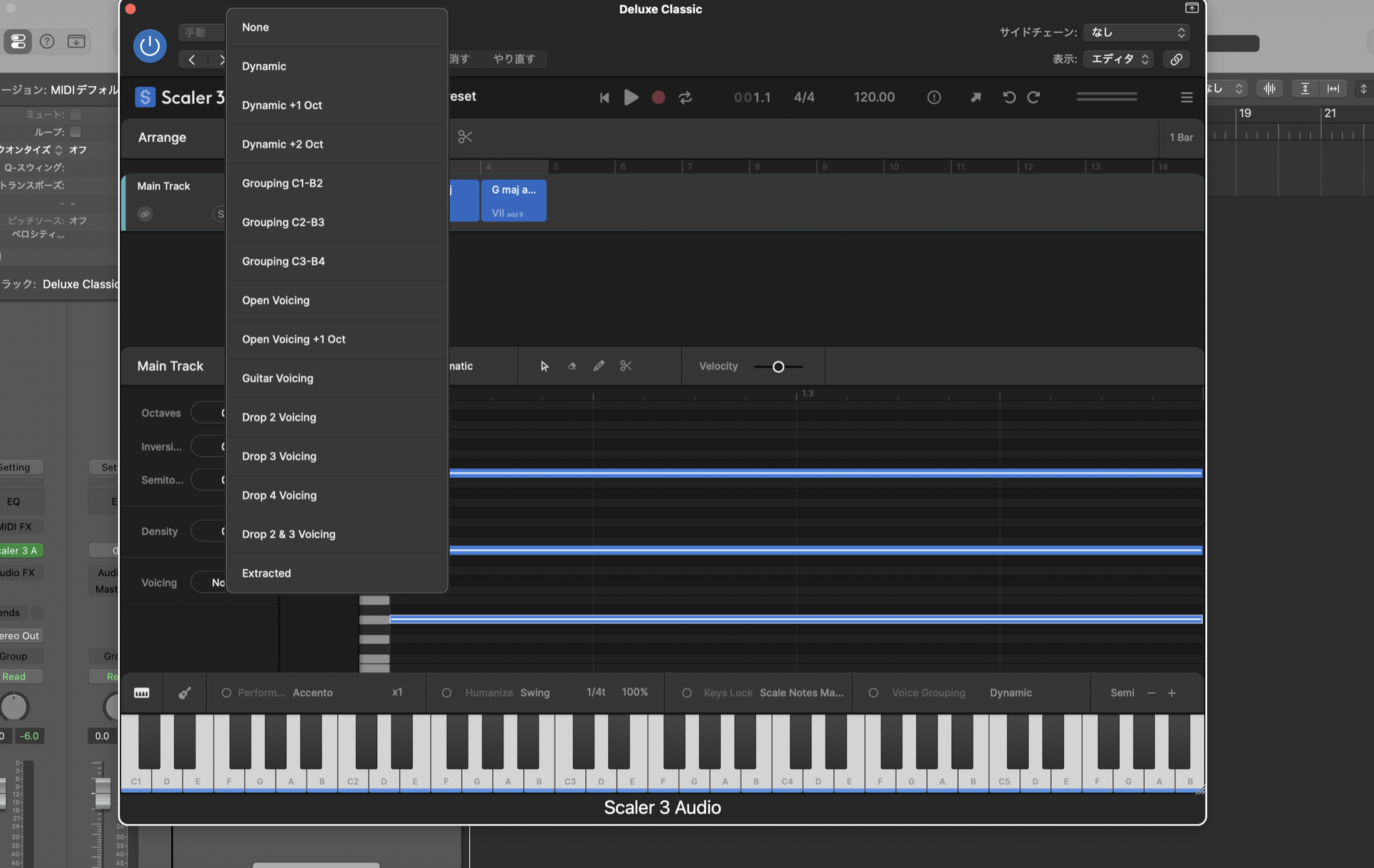The width and height of the screenshot is (1374, 868).
Task: Open the view dropdown showing エディタ
Action: (1118, 59)
